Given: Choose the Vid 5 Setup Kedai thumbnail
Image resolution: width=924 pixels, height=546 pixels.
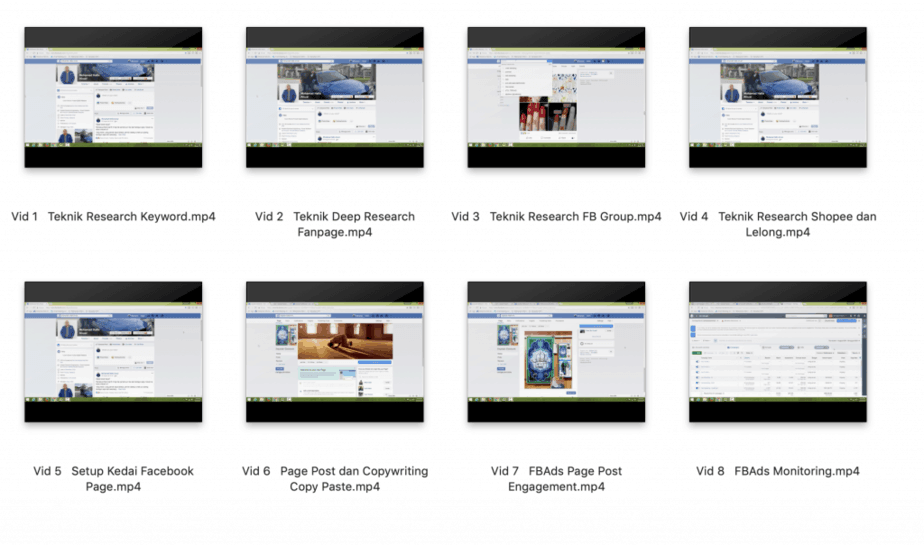Looking at the screenshot, I should click(x=113, y=351).
